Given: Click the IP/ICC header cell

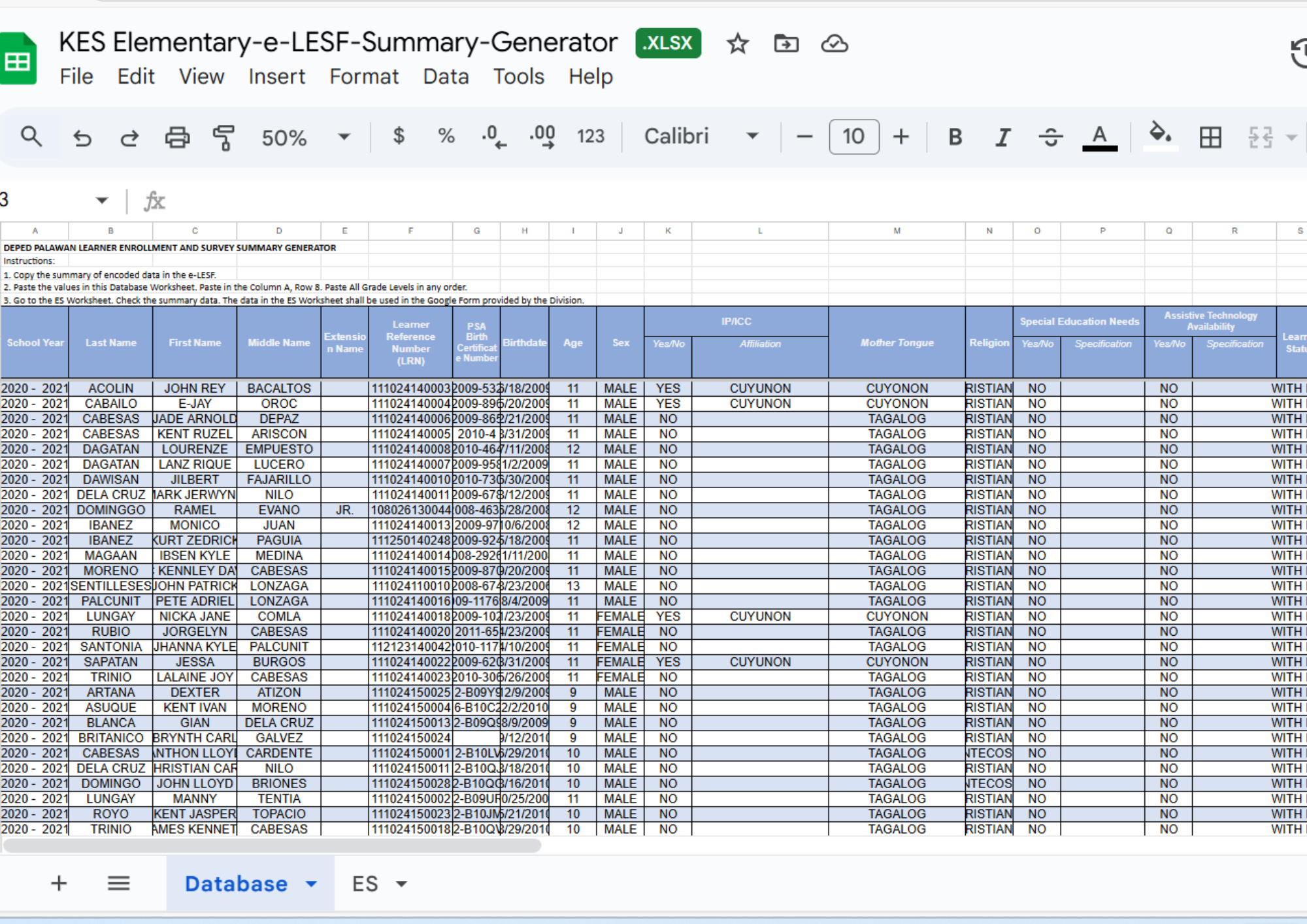Looking at the screenshot, I should (736, 322).
